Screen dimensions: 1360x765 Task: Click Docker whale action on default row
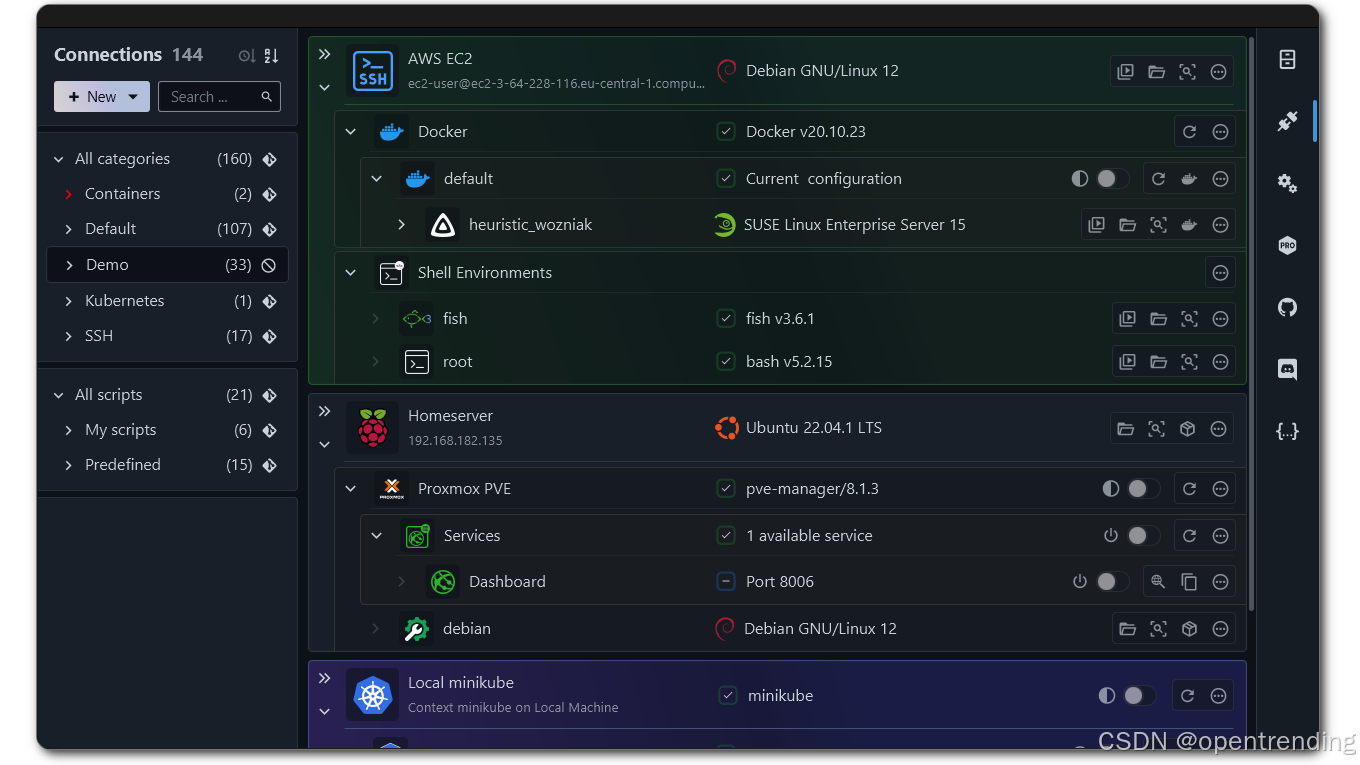click(x=1189, y=179)
